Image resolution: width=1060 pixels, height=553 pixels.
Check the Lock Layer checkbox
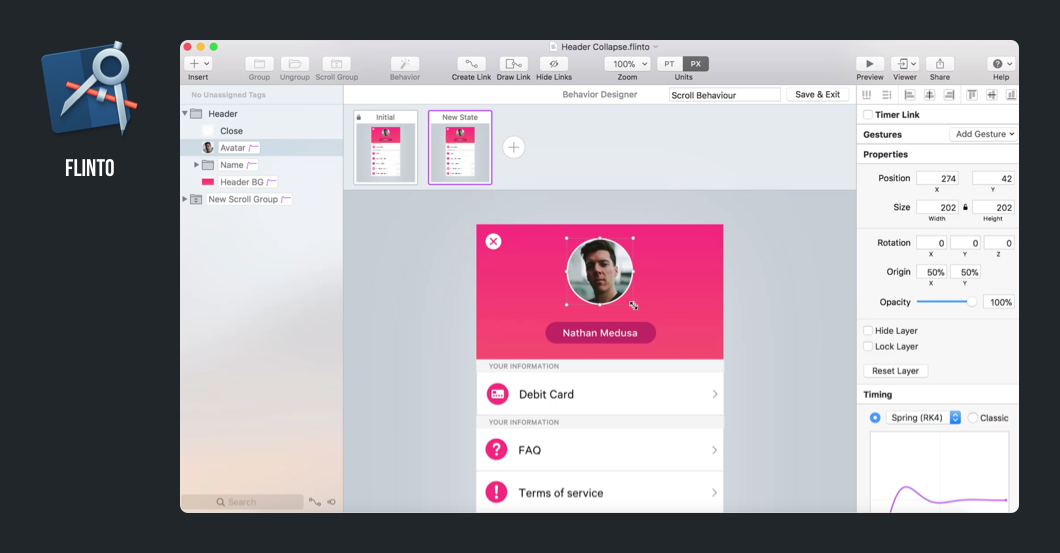coord(867,346)
